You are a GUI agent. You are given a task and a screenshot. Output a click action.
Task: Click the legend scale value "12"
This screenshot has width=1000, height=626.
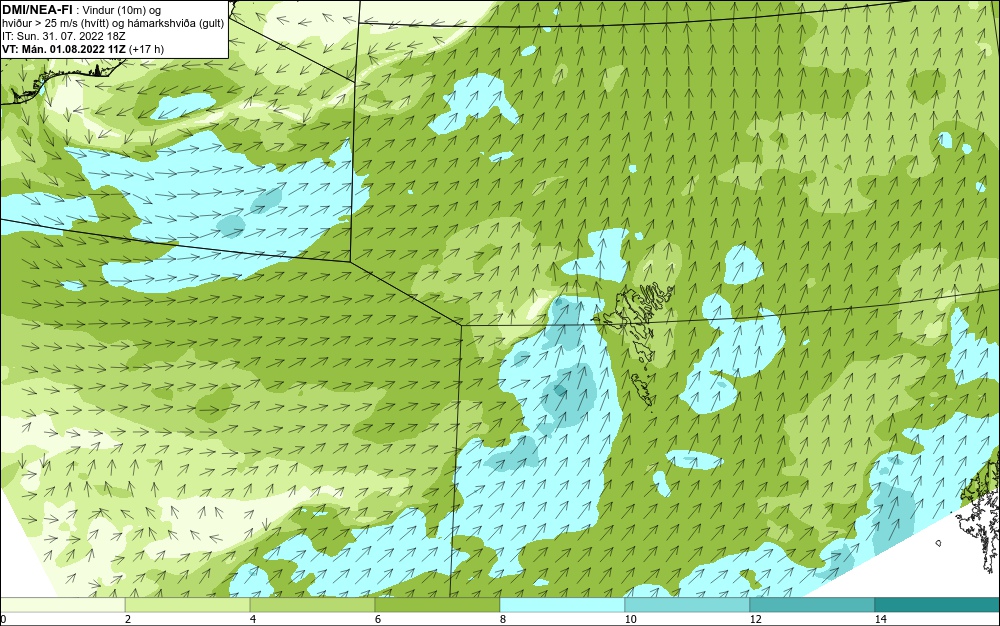coord(756,620)
